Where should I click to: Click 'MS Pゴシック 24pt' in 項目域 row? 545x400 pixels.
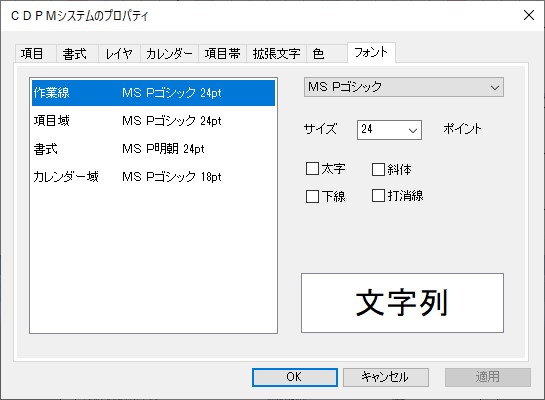(172, 121)
